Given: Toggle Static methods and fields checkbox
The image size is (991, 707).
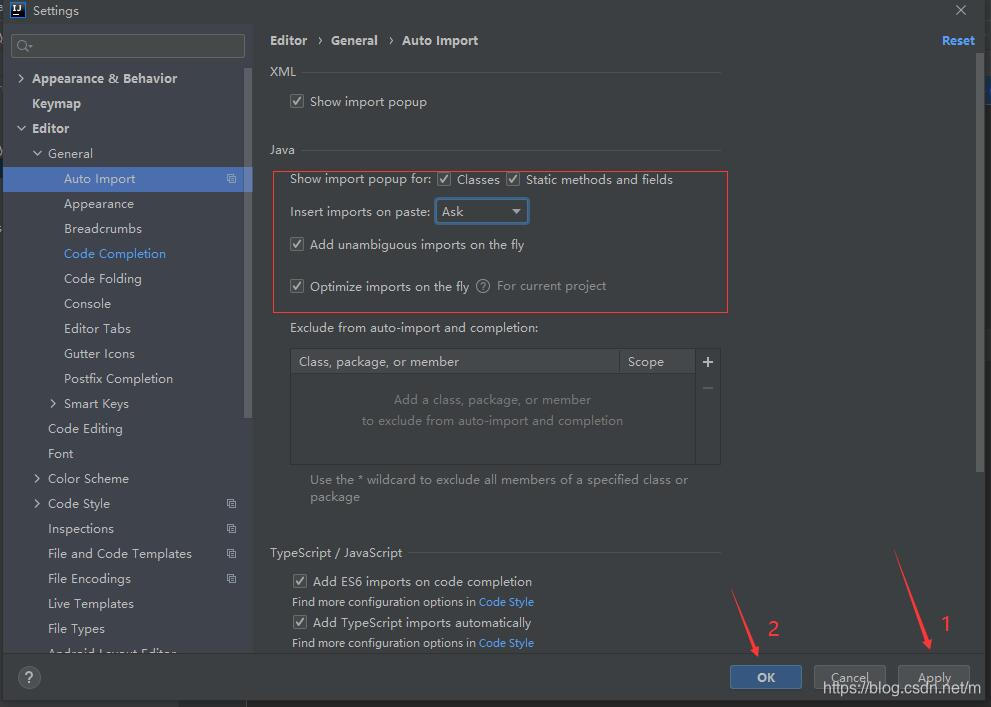Looking at the screenshot, I should coord(513,179).
